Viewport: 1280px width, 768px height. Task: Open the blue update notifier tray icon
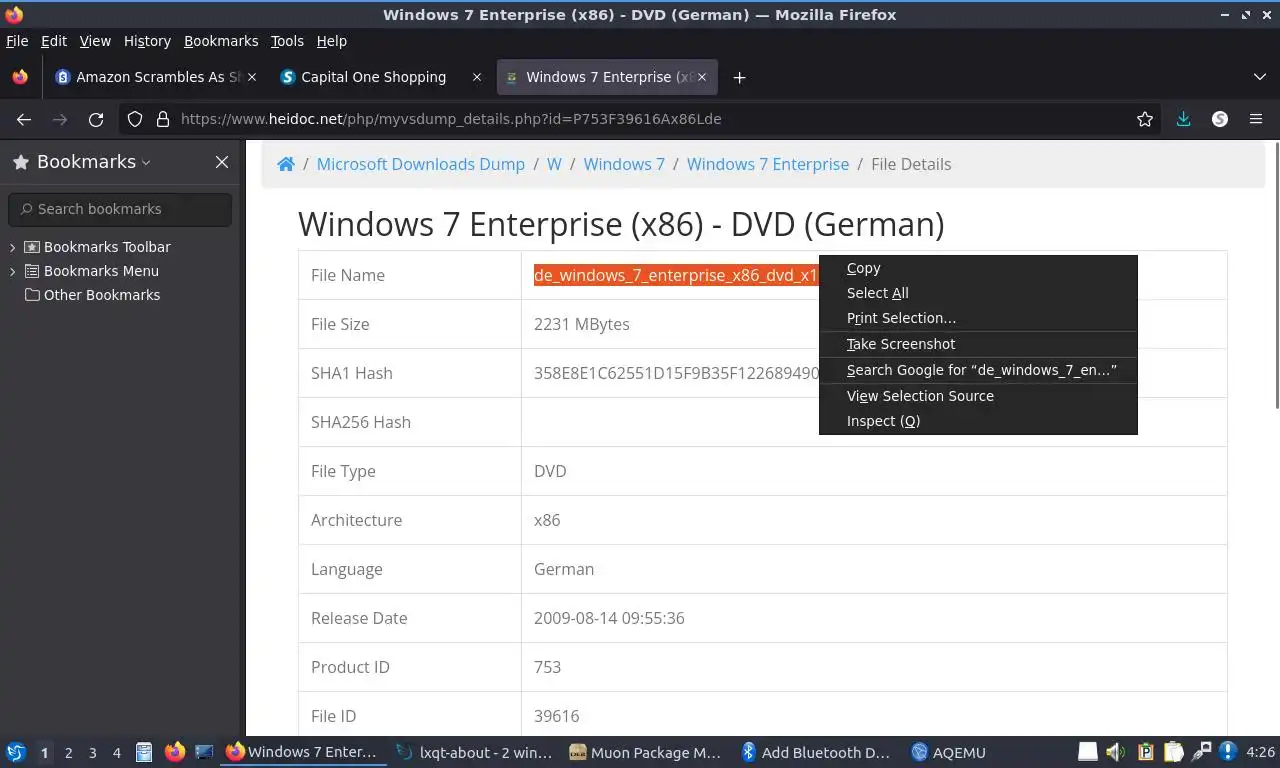point(1228,752)
